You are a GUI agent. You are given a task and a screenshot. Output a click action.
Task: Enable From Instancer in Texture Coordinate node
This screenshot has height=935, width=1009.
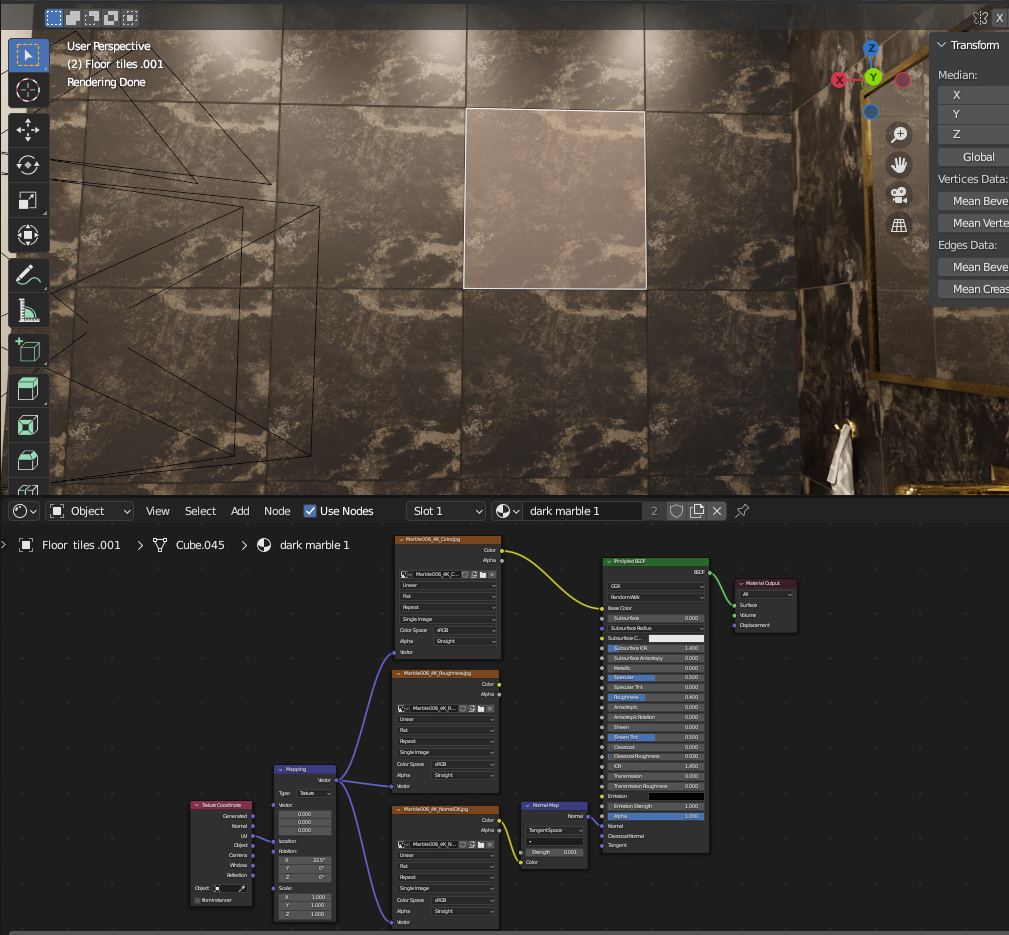pos(198,900)
